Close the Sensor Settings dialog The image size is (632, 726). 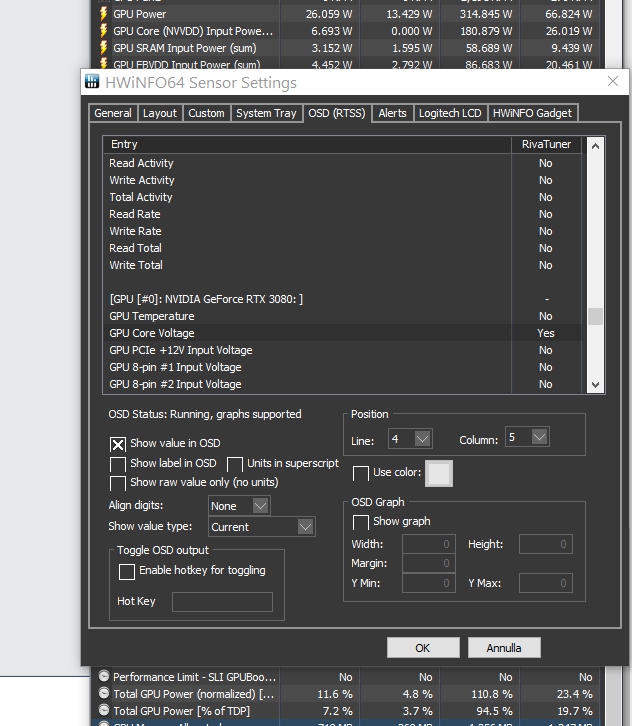point(613,81)
